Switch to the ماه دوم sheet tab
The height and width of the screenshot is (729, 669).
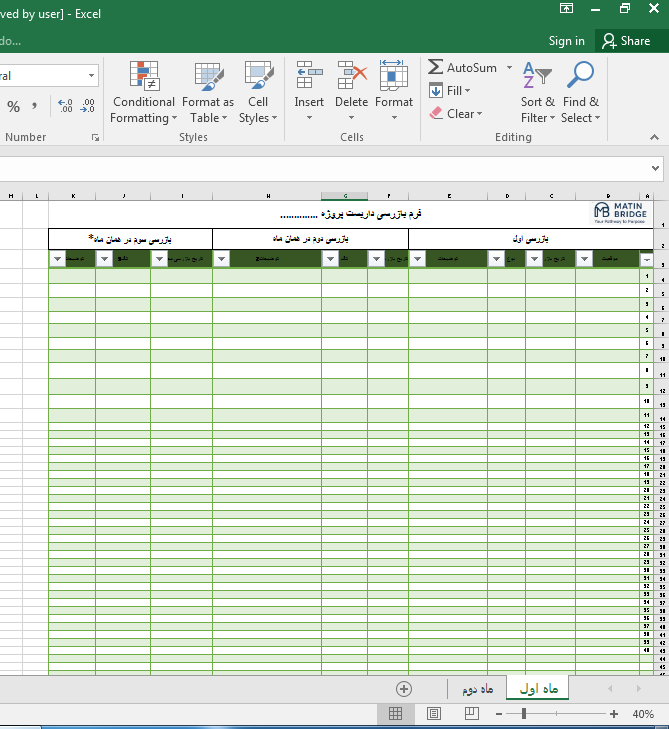coord(477,689)
